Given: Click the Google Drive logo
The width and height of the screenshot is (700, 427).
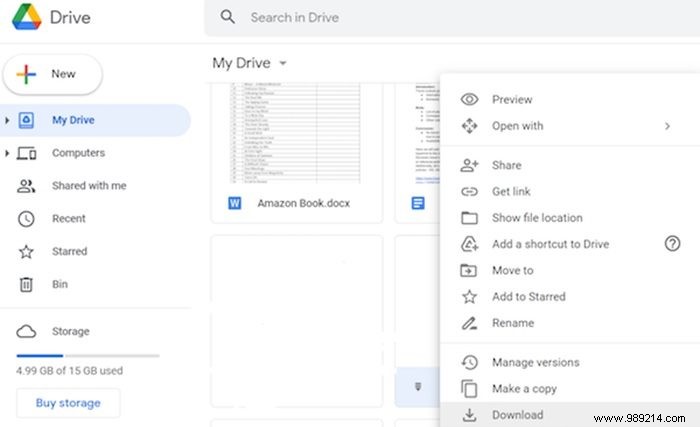Looking at the screenshot, I should pyautogui.click(x=27, y=17).
